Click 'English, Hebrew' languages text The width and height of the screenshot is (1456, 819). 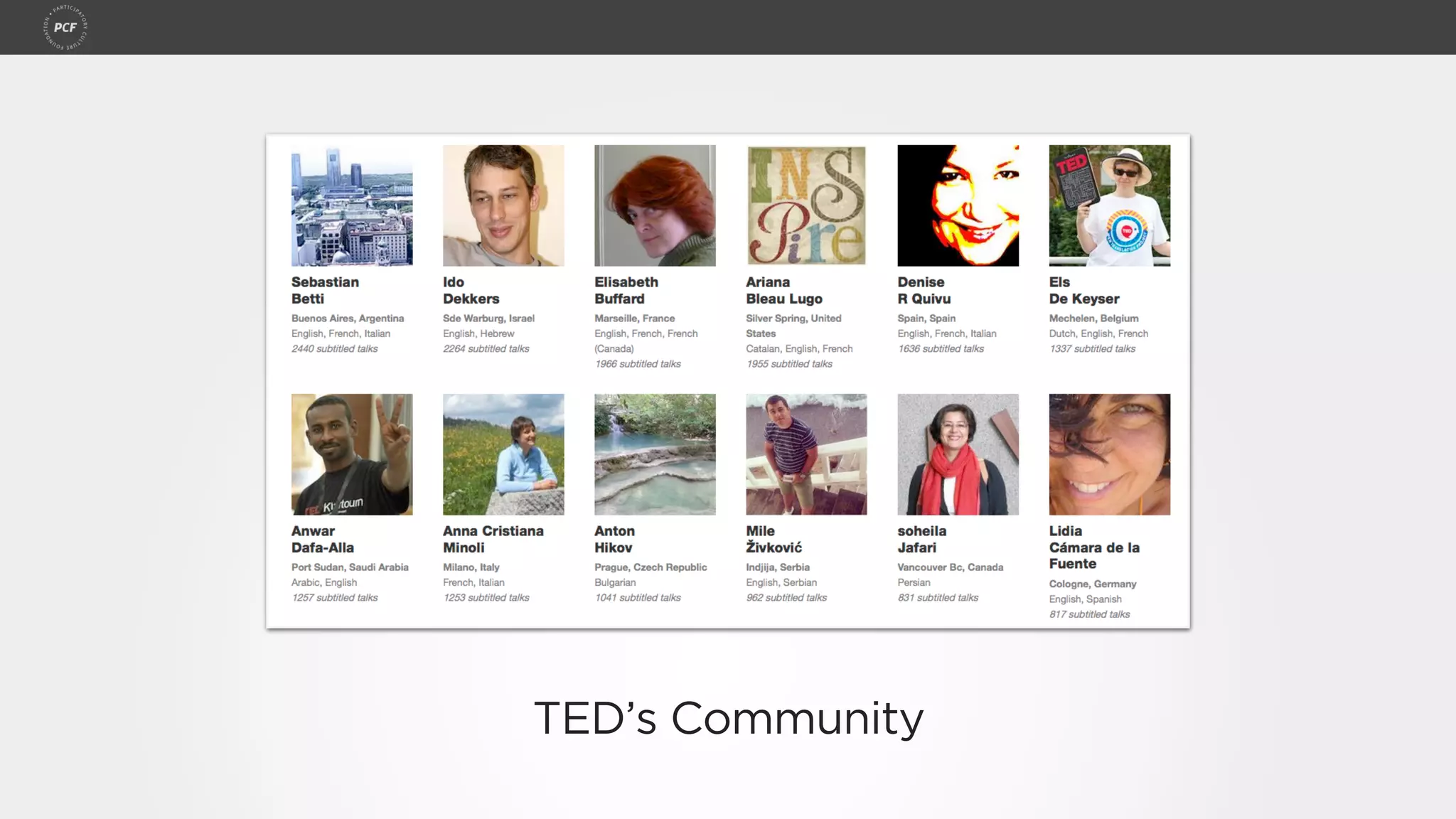point(478,333)
